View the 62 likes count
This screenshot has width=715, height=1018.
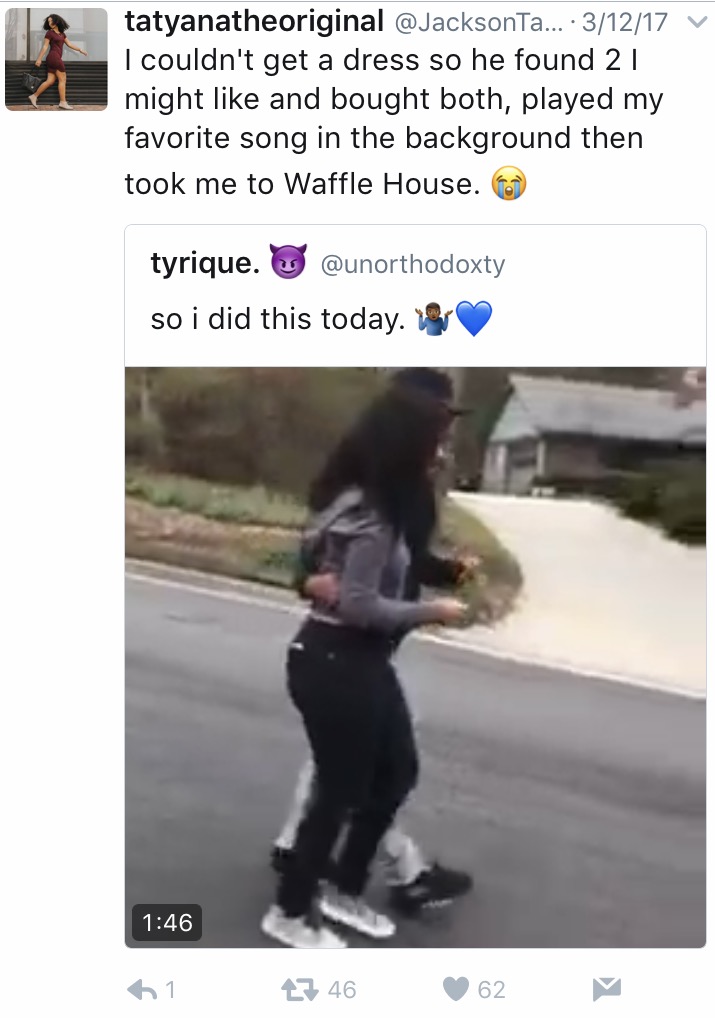tap(491, 989)
